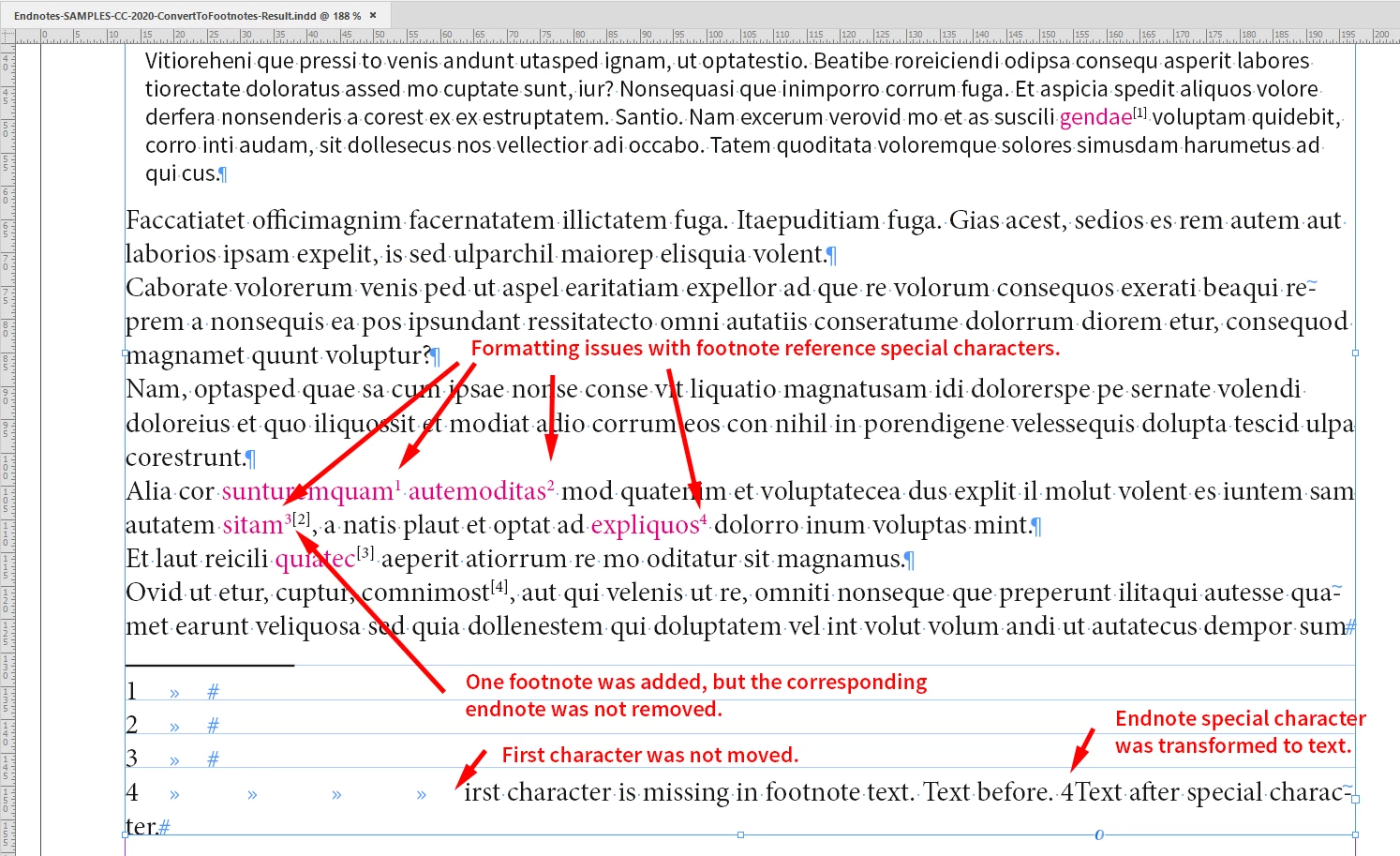Click the 100 mark on horizontal ruler
1400x856 pixels.
coord(717,35)
